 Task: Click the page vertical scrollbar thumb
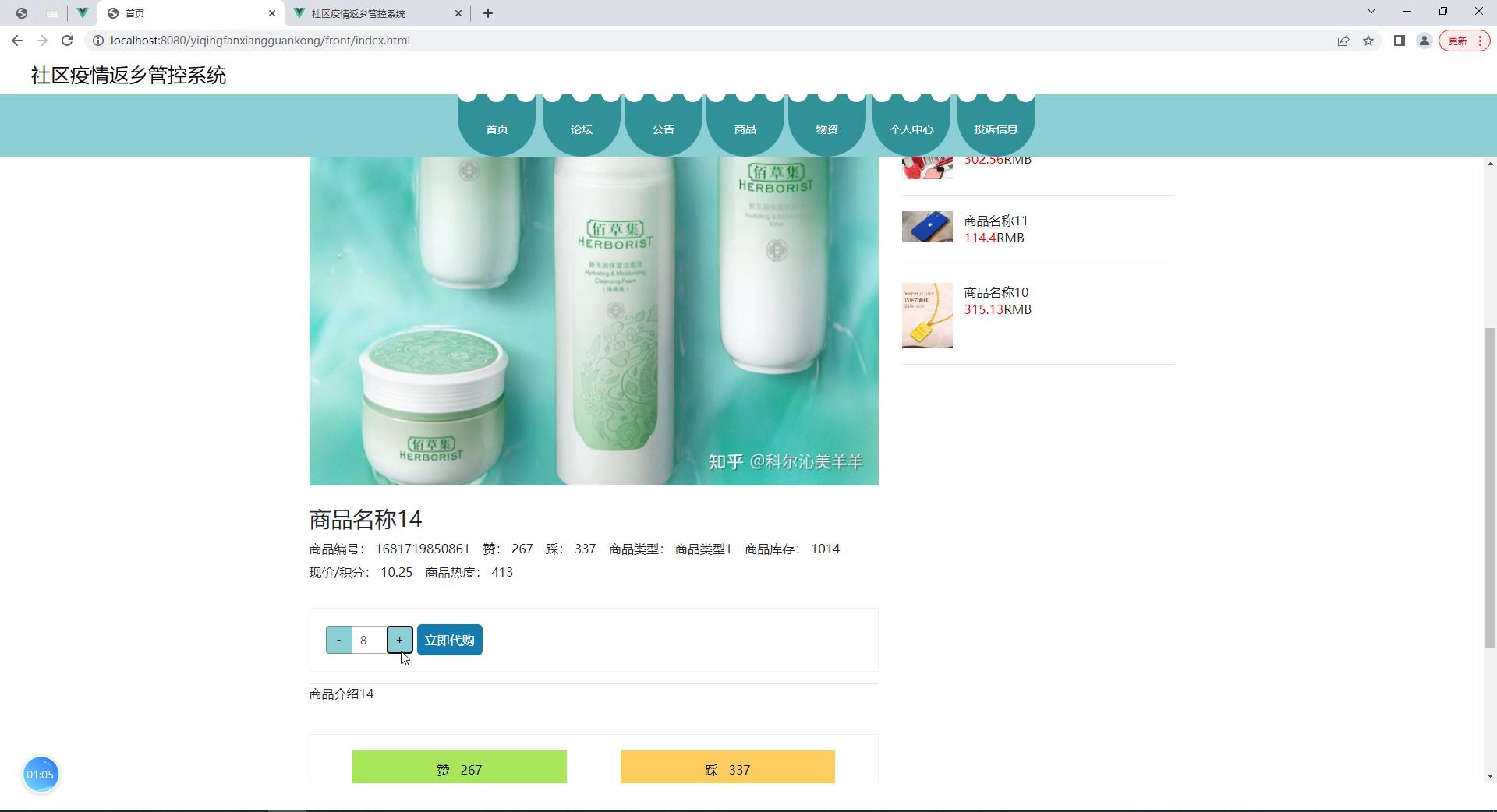[x=1490, y=488]
